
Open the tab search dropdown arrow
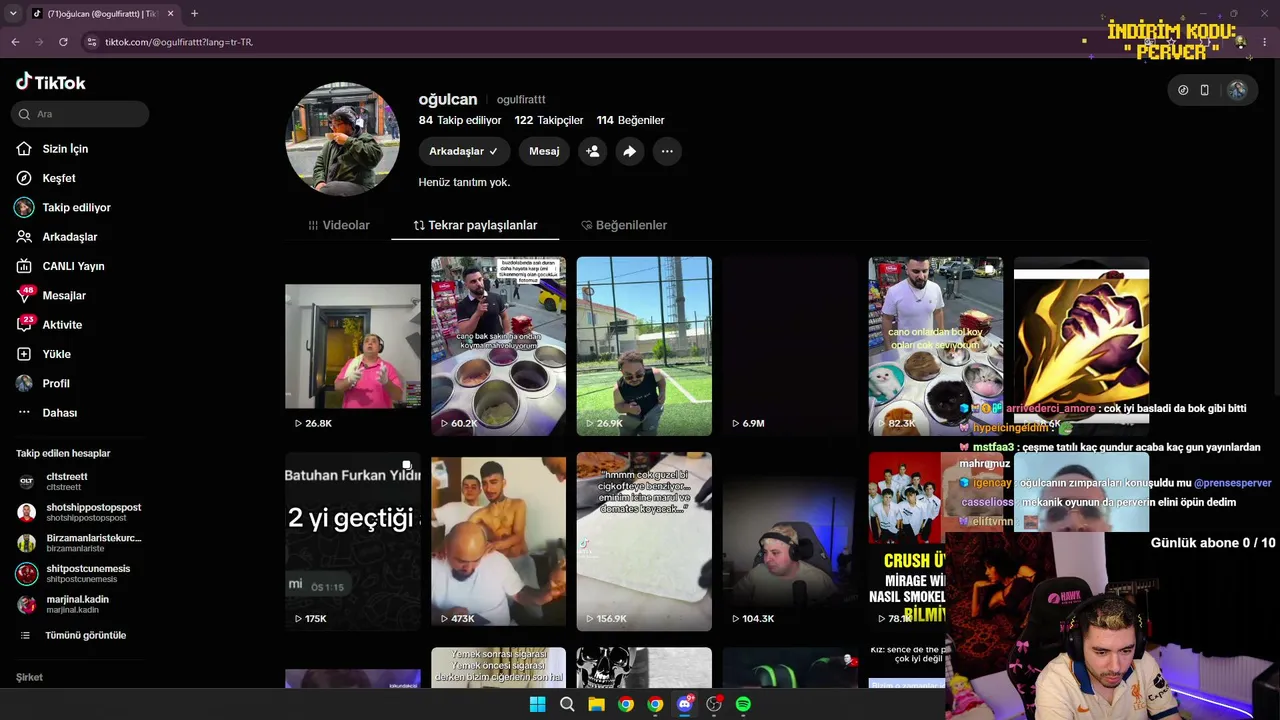pos(13,13)
